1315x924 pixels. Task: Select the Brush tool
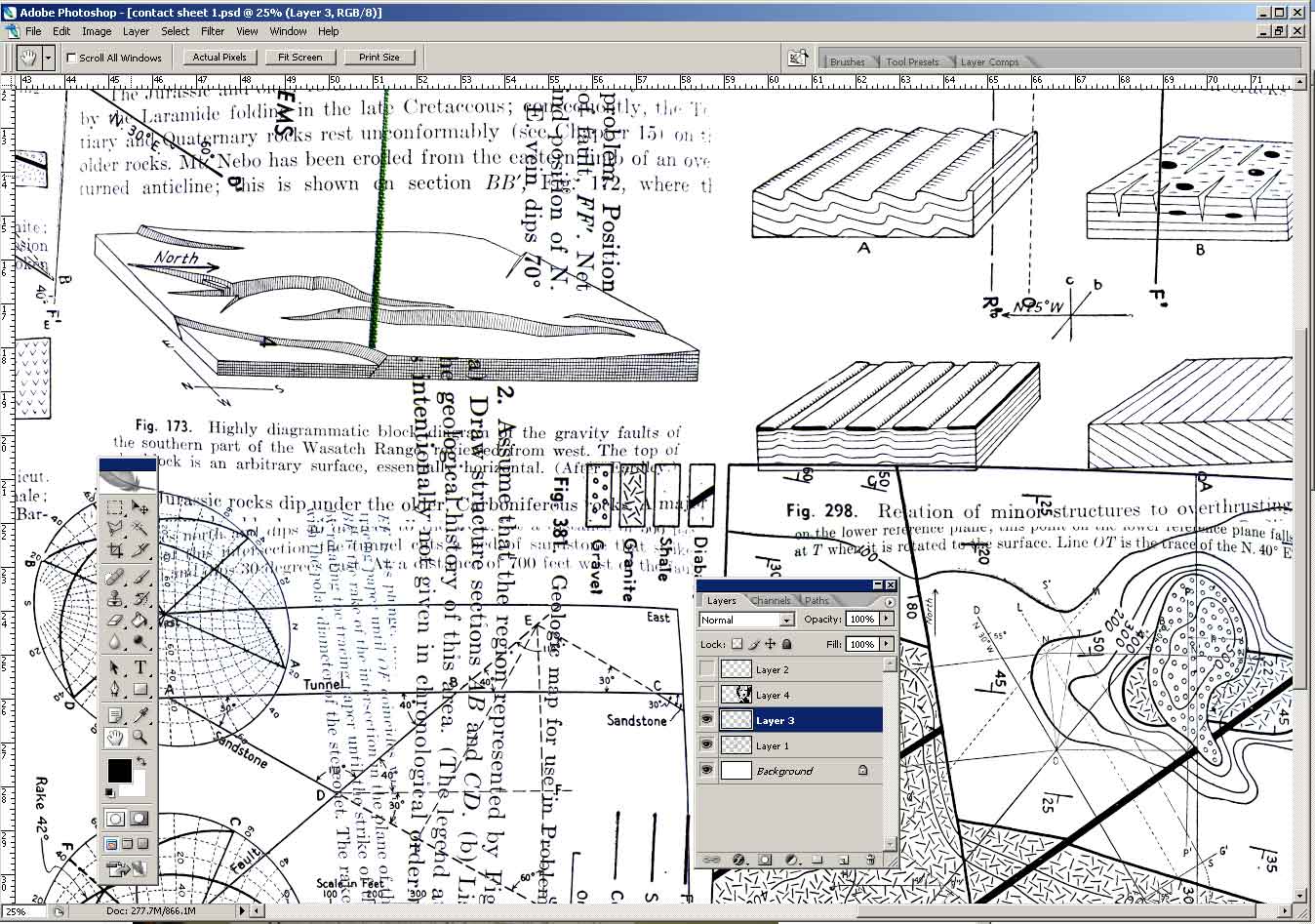coord(140,577)
